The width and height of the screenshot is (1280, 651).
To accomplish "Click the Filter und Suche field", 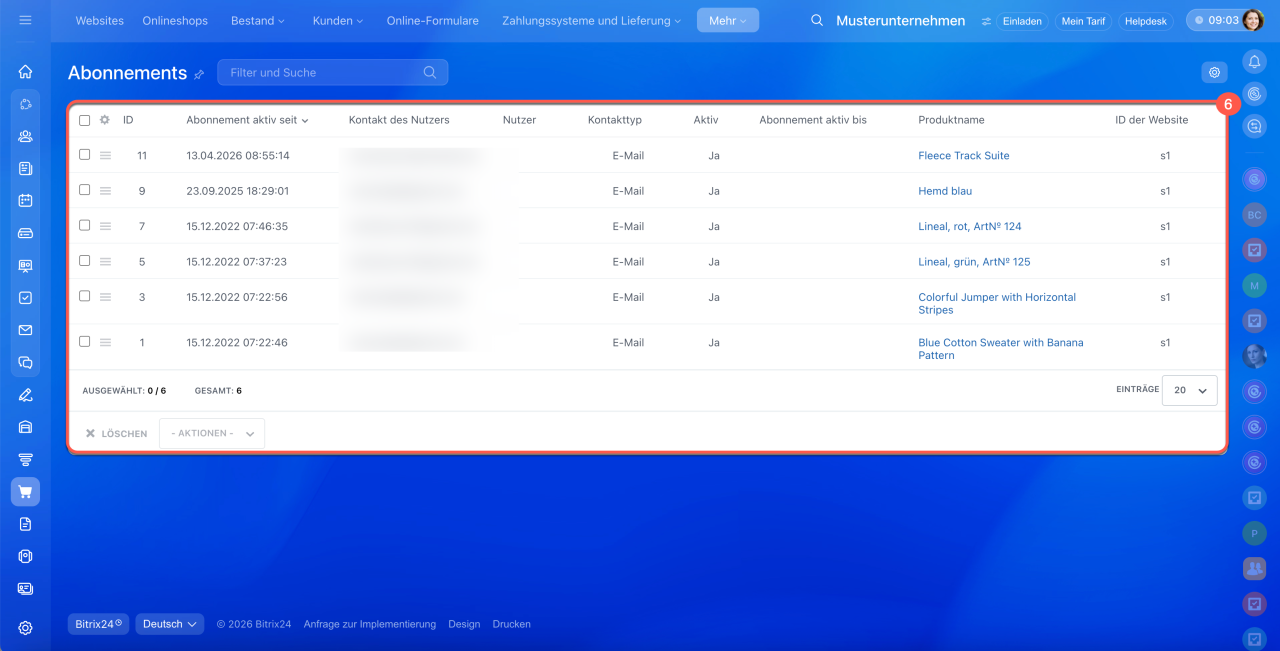I will [x=332, y=72].
